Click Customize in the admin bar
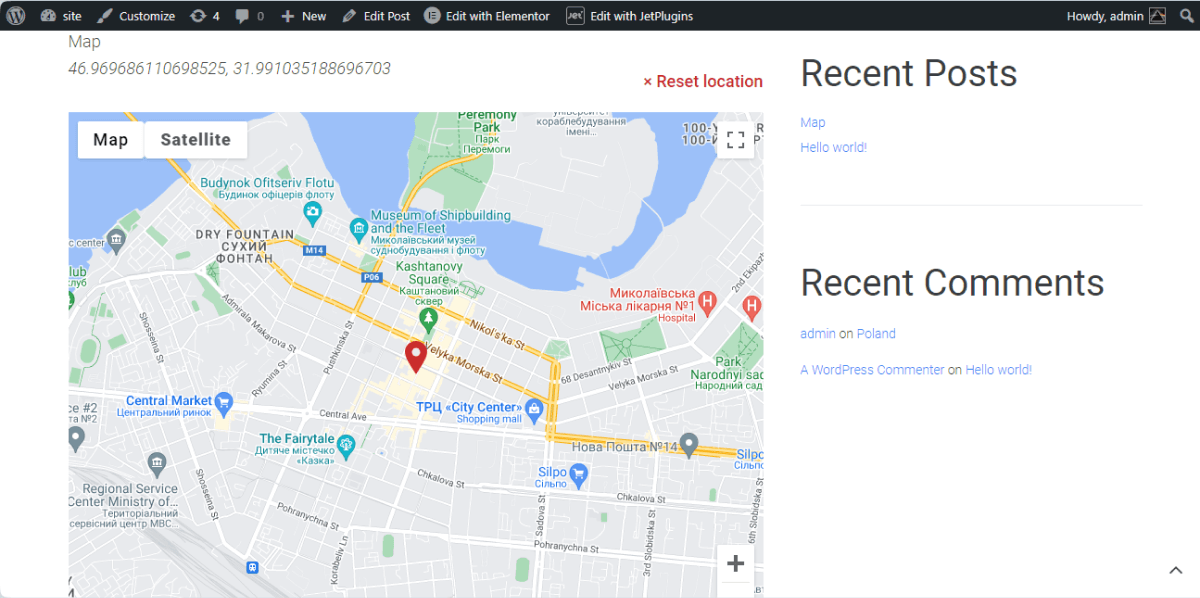The height and width of the screenshot is (598, 1200). pyautogui.click(x=145, y=15)
